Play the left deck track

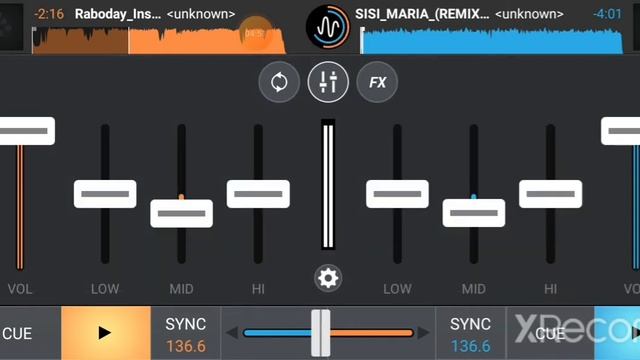click(106, 333)
